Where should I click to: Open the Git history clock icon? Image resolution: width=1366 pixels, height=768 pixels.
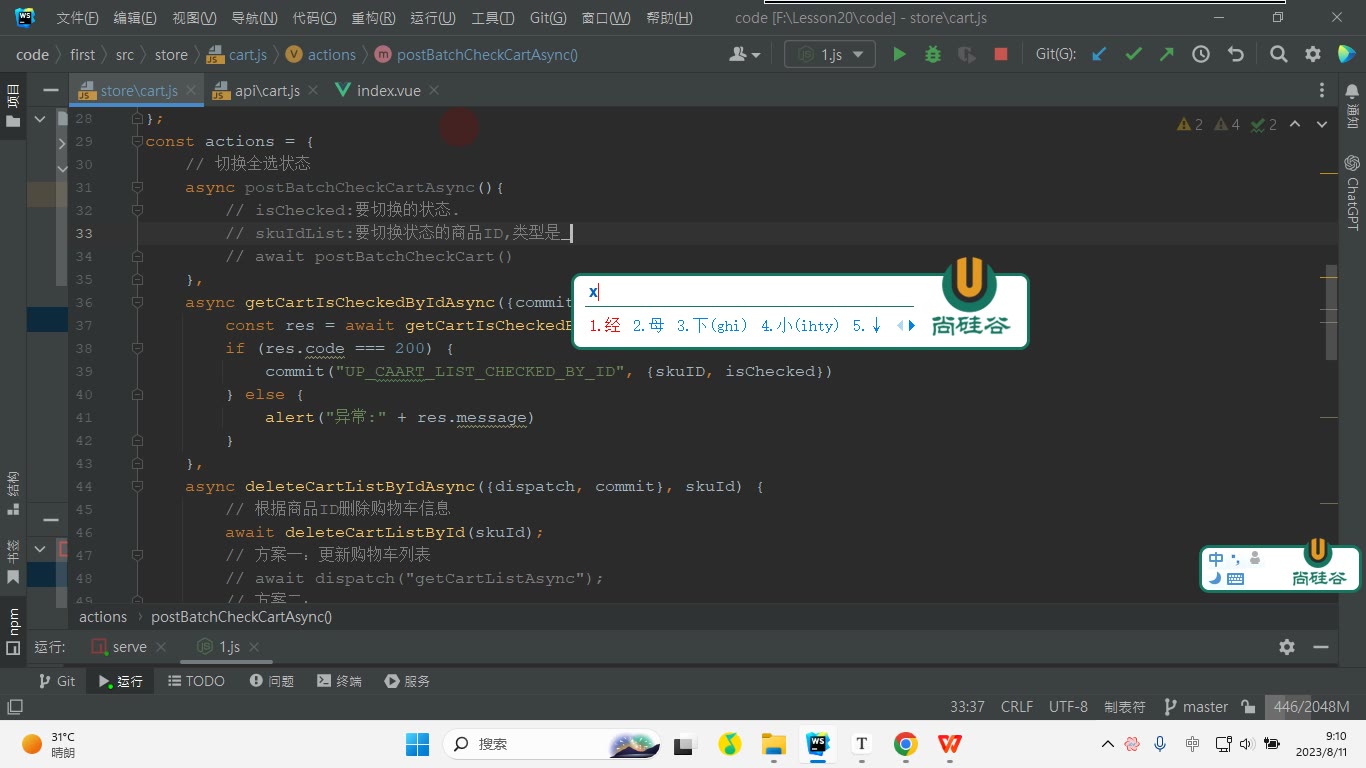point(1201,54)
